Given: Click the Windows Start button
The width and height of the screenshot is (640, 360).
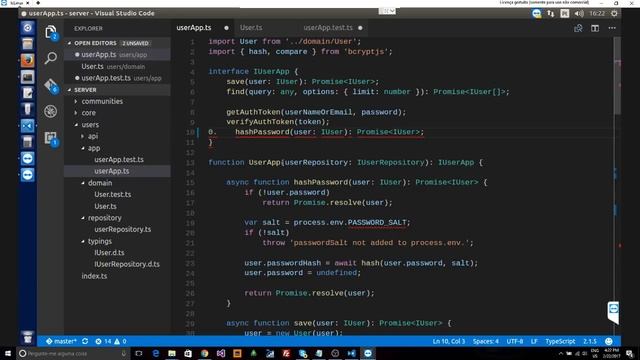Looking at the screenshot, I should click(8, 353).
